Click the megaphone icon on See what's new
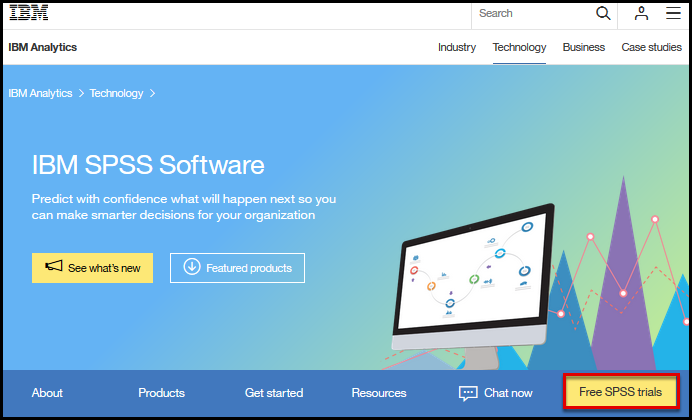 (x=53, y=266)
